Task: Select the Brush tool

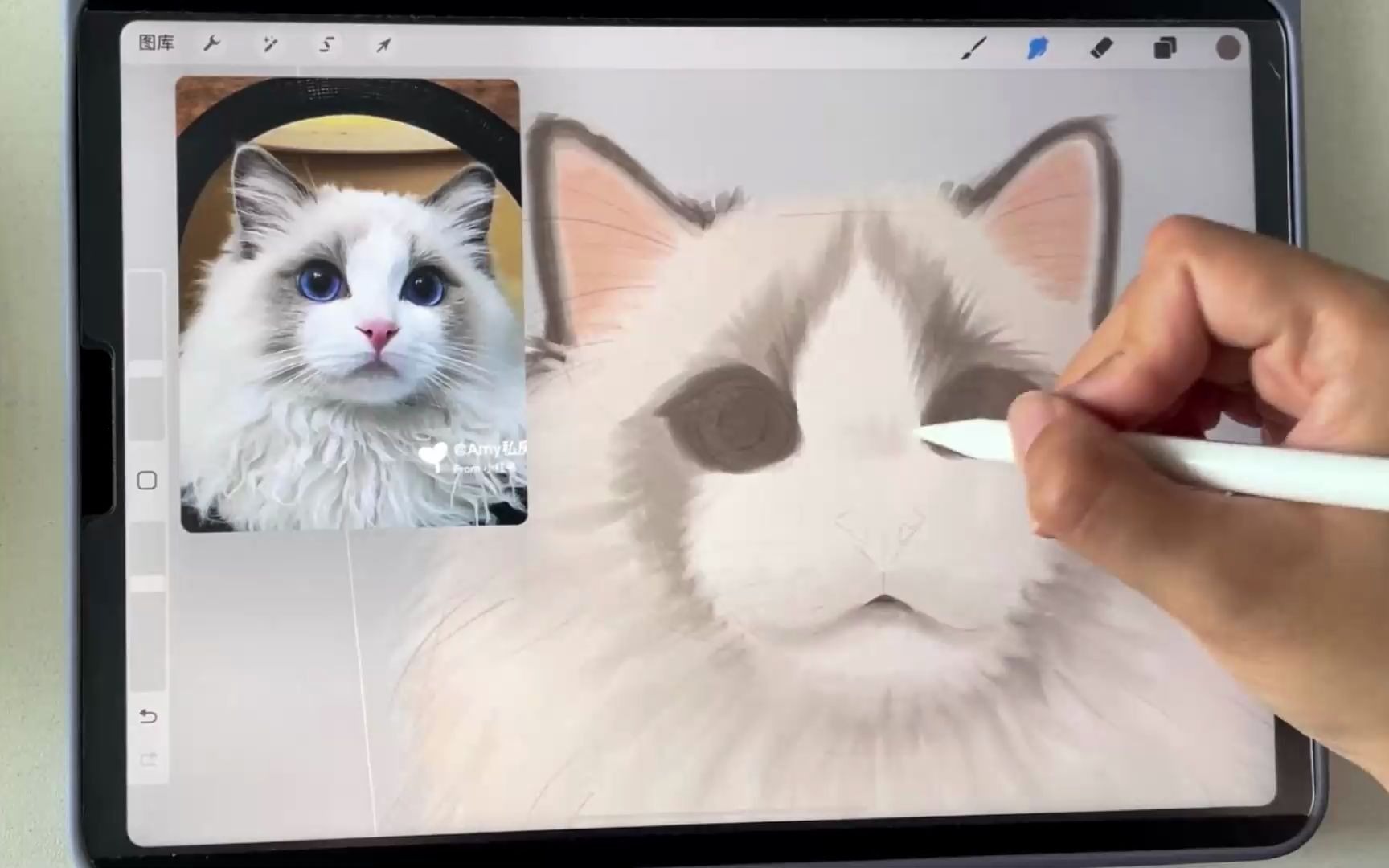Action: [x=974, y=48]
